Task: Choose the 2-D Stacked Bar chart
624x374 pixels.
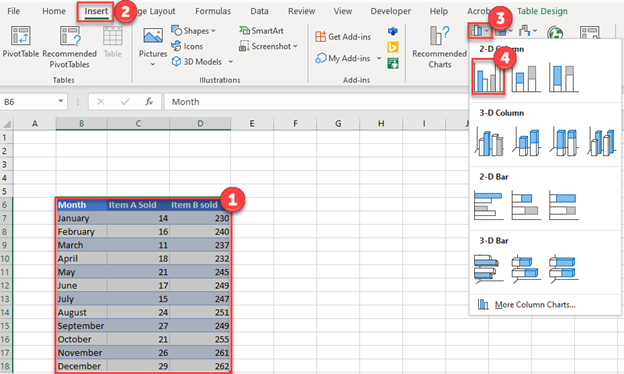Action: (x=526, y=205)
